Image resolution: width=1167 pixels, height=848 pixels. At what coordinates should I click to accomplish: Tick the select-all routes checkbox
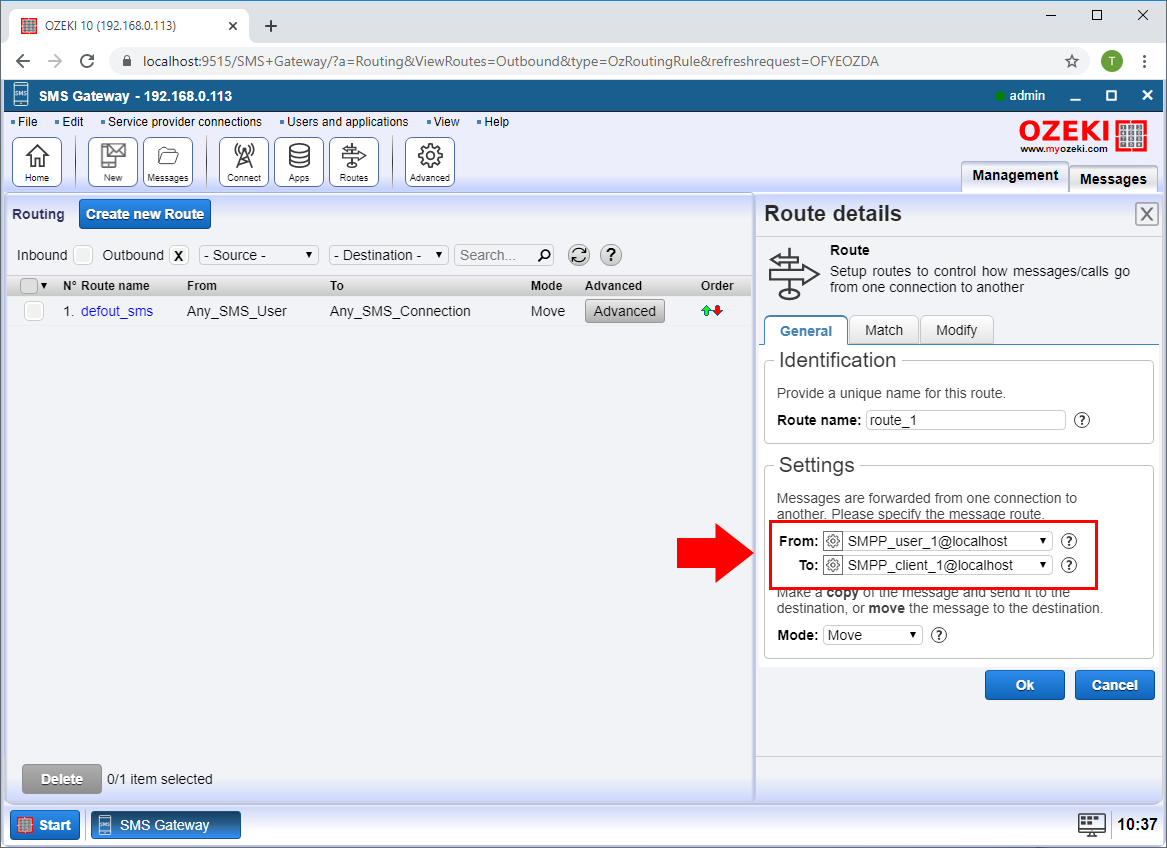[29, 286]
